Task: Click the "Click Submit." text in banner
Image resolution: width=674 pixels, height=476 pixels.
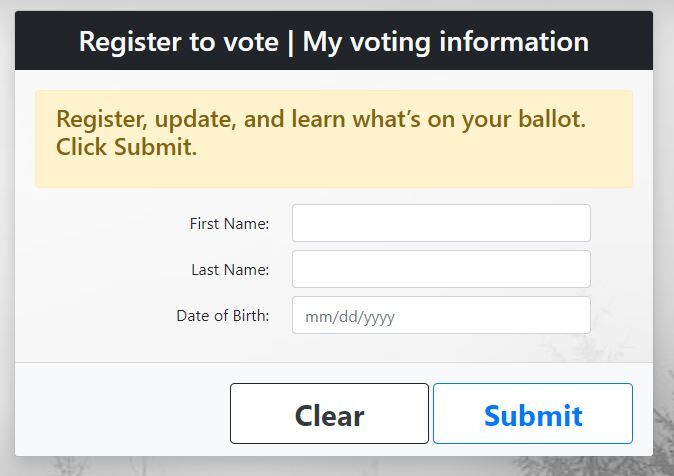Action: (x=126, y=148)
